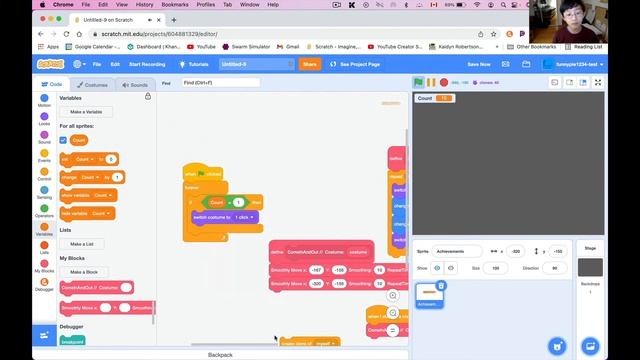
Task: Click Start Recording
Action: 147,64
